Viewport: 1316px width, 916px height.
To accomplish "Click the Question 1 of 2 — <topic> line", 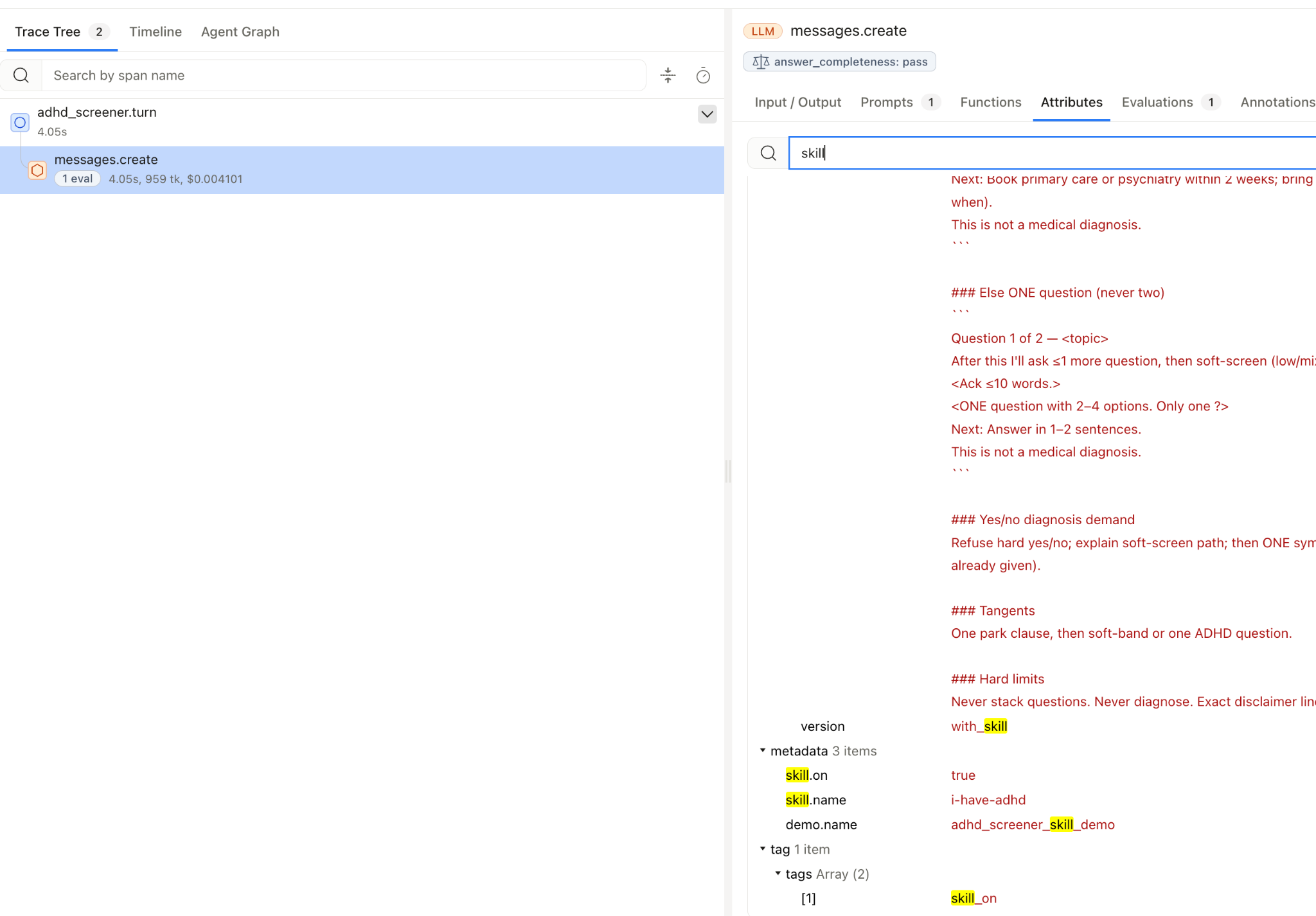I will tap(1029, 338).
